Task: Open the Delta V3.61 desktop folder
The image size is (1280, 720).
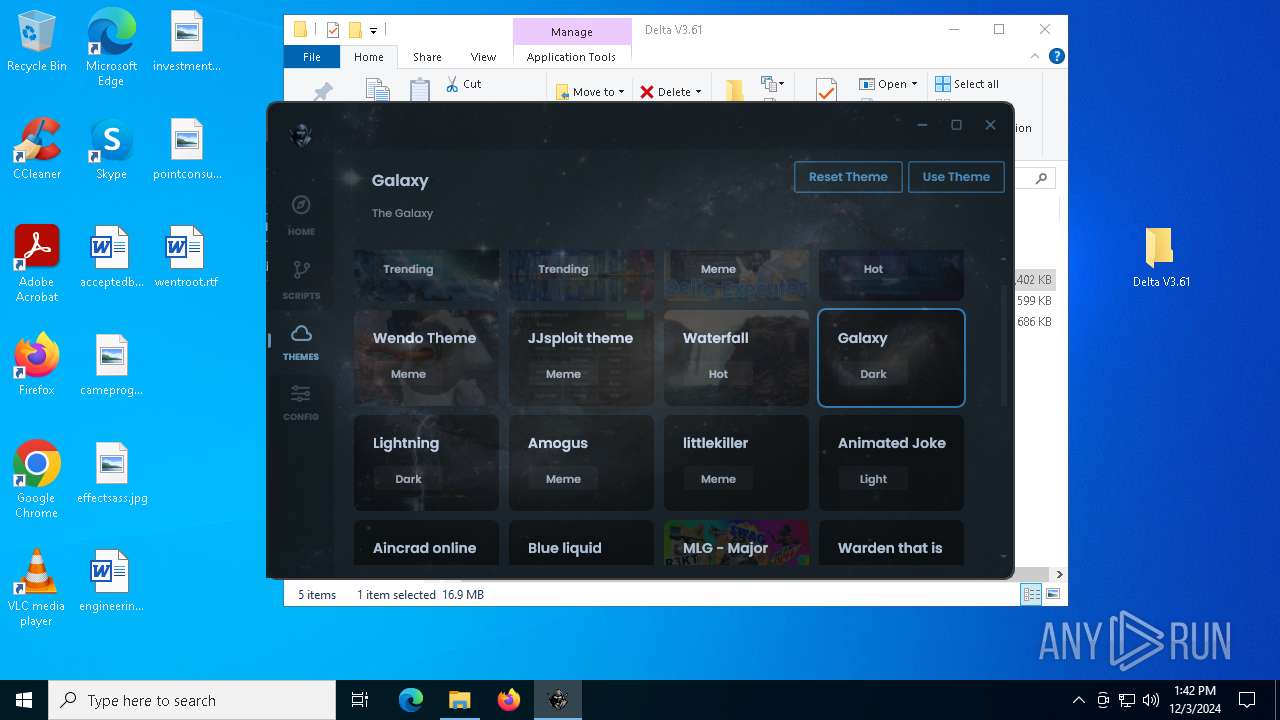Action: coord(1161,258)
